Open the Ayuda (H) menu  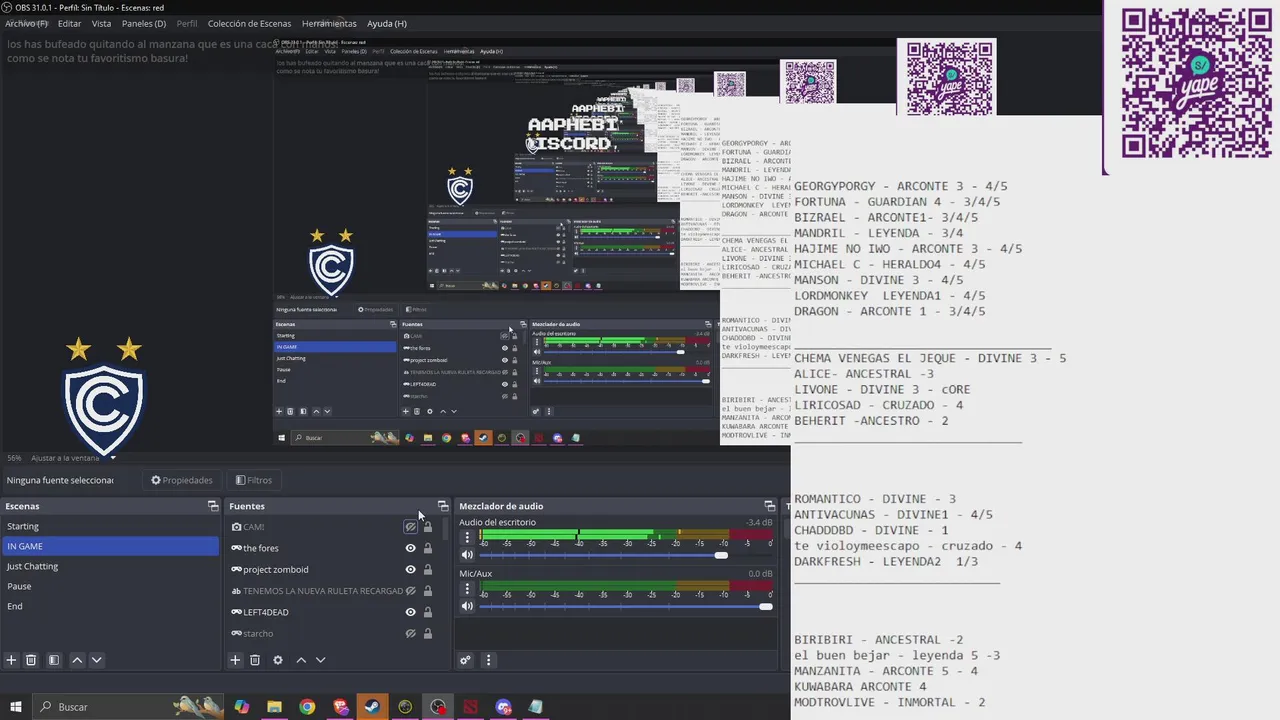(x=387, y=23)
